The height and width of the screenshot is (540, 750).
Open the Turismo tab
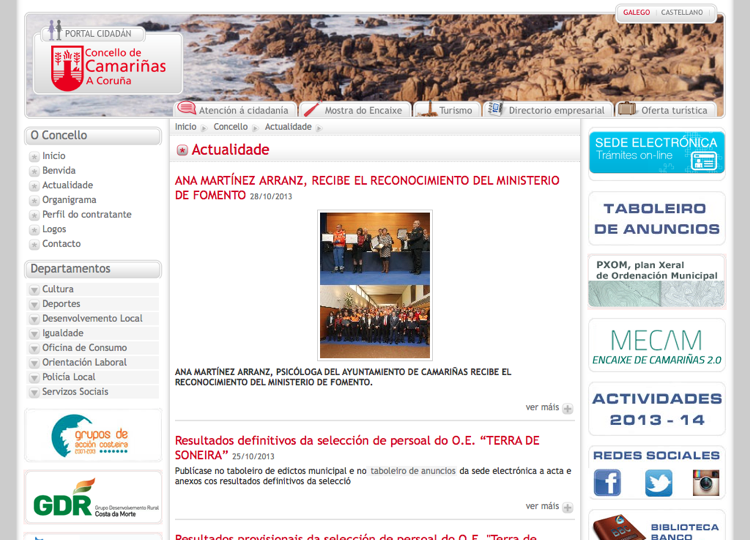pyautogui.click(x=447, y=110)
